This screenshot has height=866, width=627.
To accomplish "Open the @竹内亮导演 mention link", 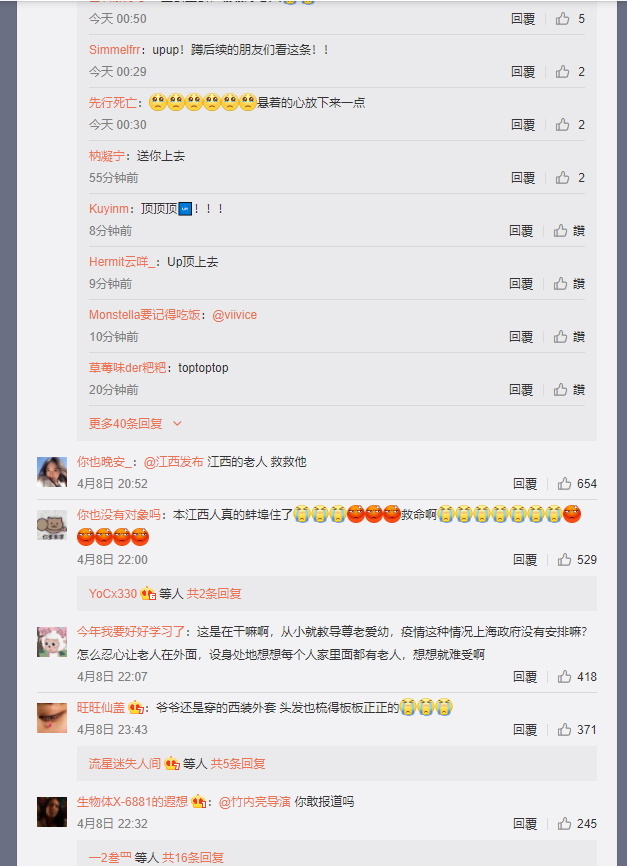I will pyautogui.click(x=255, y=802).
